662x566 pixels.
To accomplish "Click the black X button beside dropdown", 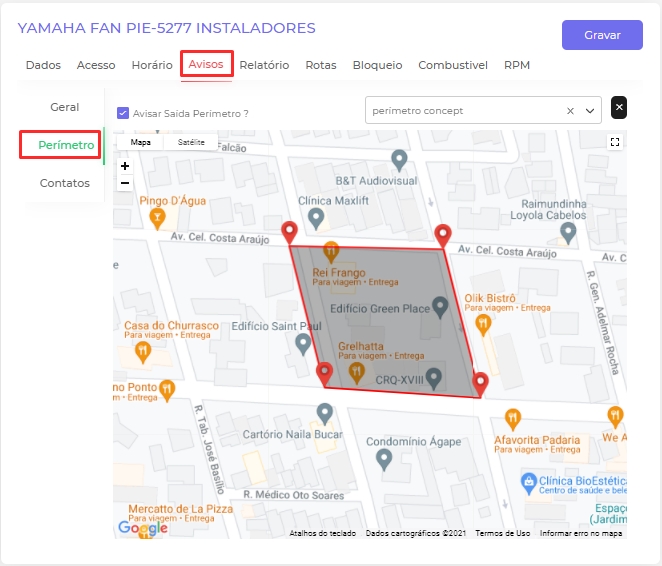I will [619, 107].
